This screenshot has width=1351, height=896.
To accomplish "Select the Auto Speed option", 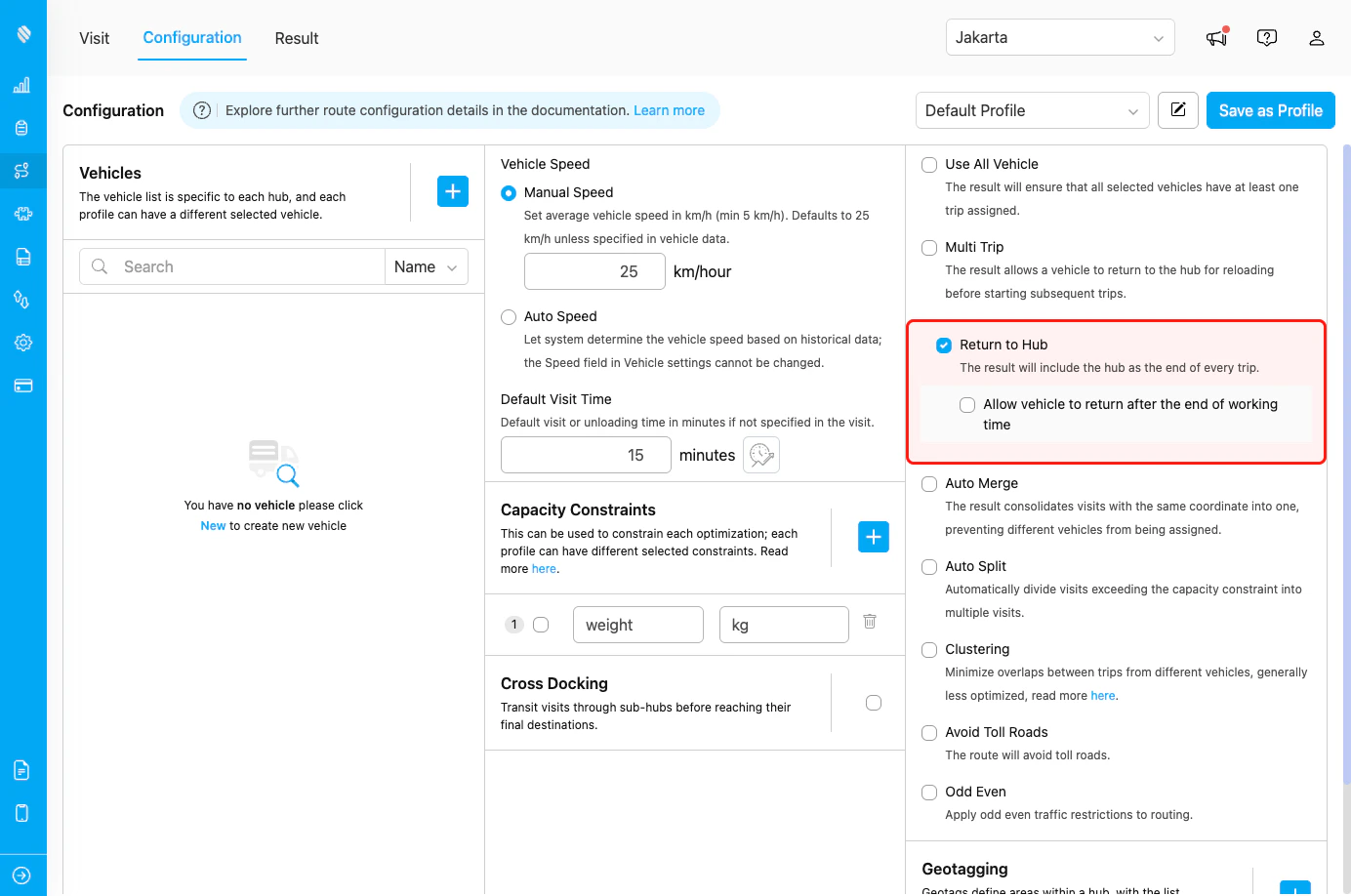I will click(x=508, y=316).
